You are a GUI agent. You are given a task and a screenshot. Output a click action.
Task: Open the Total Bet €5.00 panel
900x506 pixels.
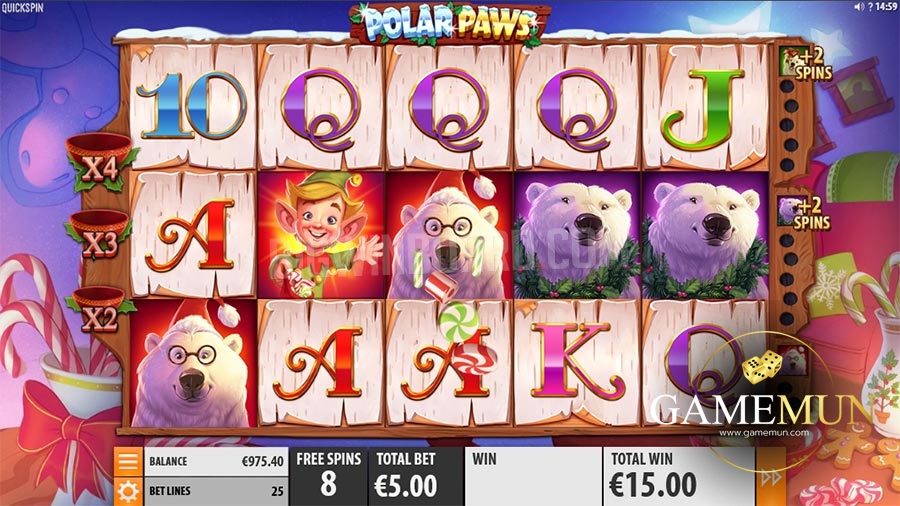405,477
